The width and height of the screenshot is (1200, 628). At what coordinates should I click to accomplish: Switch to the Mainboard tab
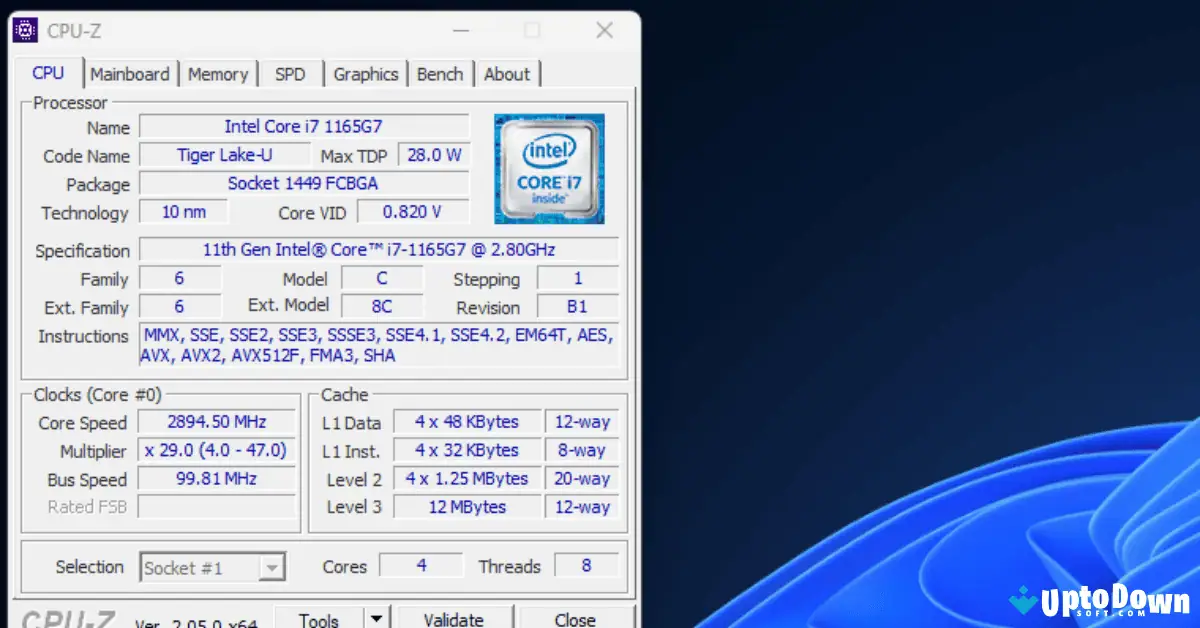click(x=130, y=73)
